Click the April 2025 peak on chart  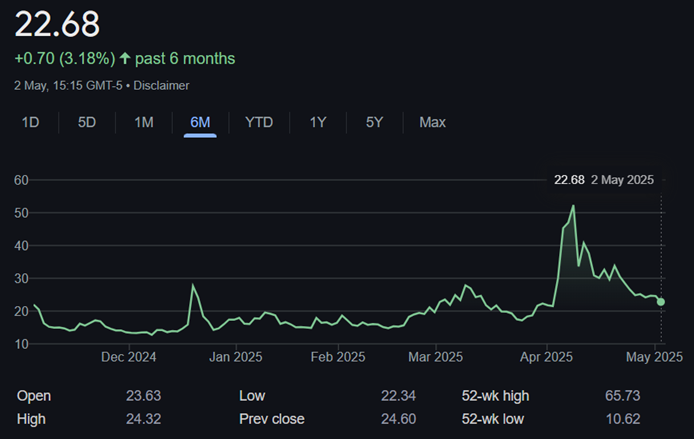[573, 207]
